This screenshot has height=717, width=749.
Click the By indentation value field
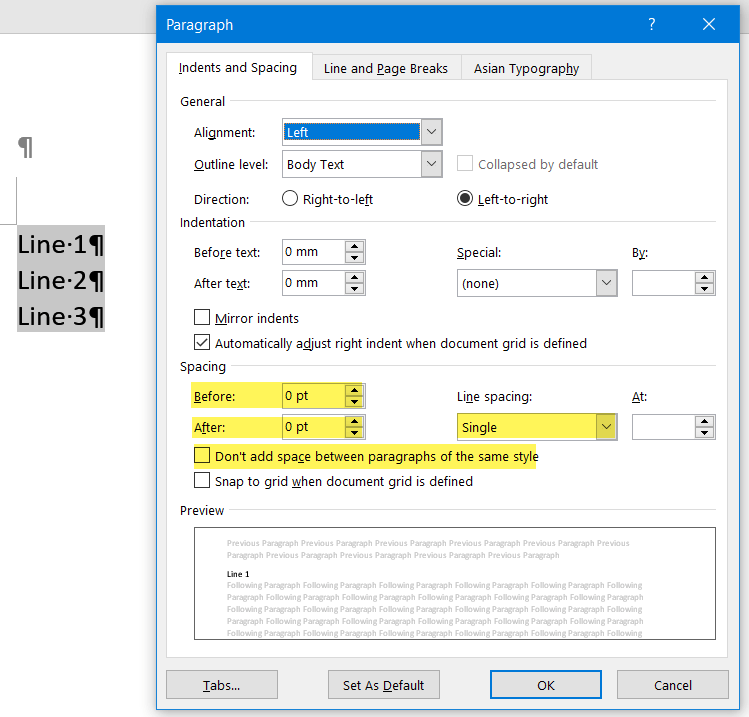(x=663, y=283)
